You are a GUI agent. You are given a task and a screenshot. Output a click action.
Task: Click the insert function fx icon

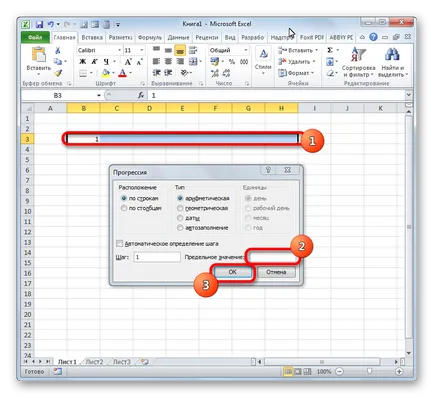141,95
